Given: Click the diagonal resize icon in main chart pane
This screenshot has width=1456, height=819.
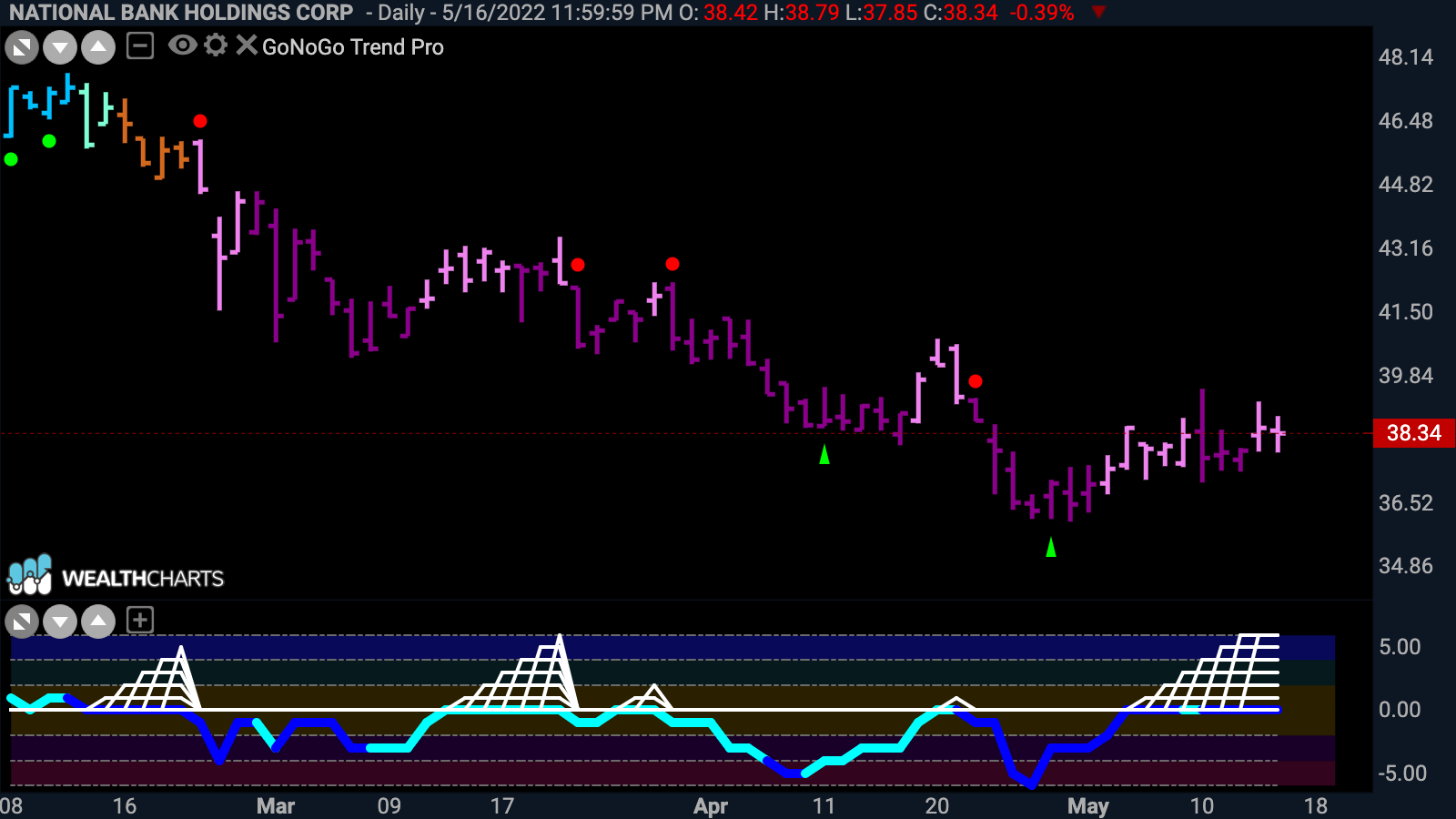Looking at the screenshot, I should tap(22, 47).
